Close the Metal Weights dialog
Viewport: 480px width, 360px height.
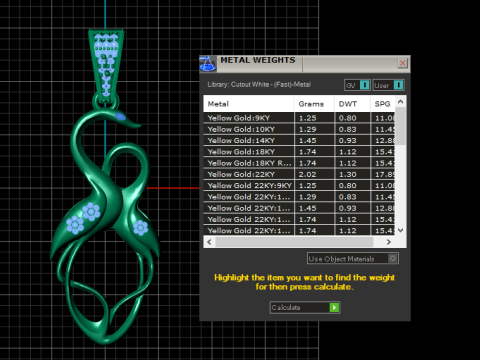click(x=402, y=63)
